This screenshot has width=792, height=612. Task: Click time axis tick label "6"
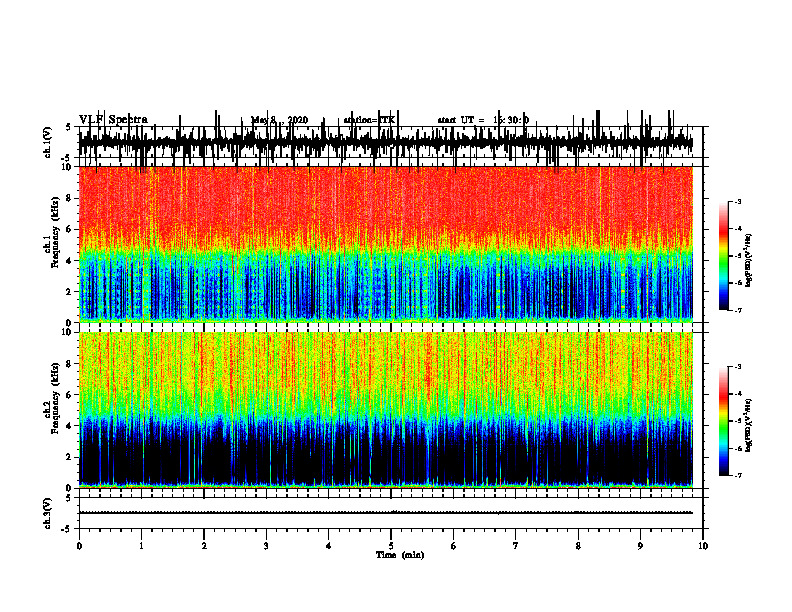click(x=453, y=546)
